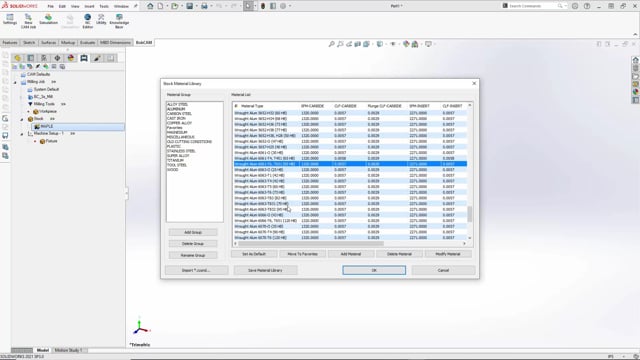Viewport: 640px width, 360px height.
Task: Collapse the ribbon with up chevron
Action: tap(635, 34)
